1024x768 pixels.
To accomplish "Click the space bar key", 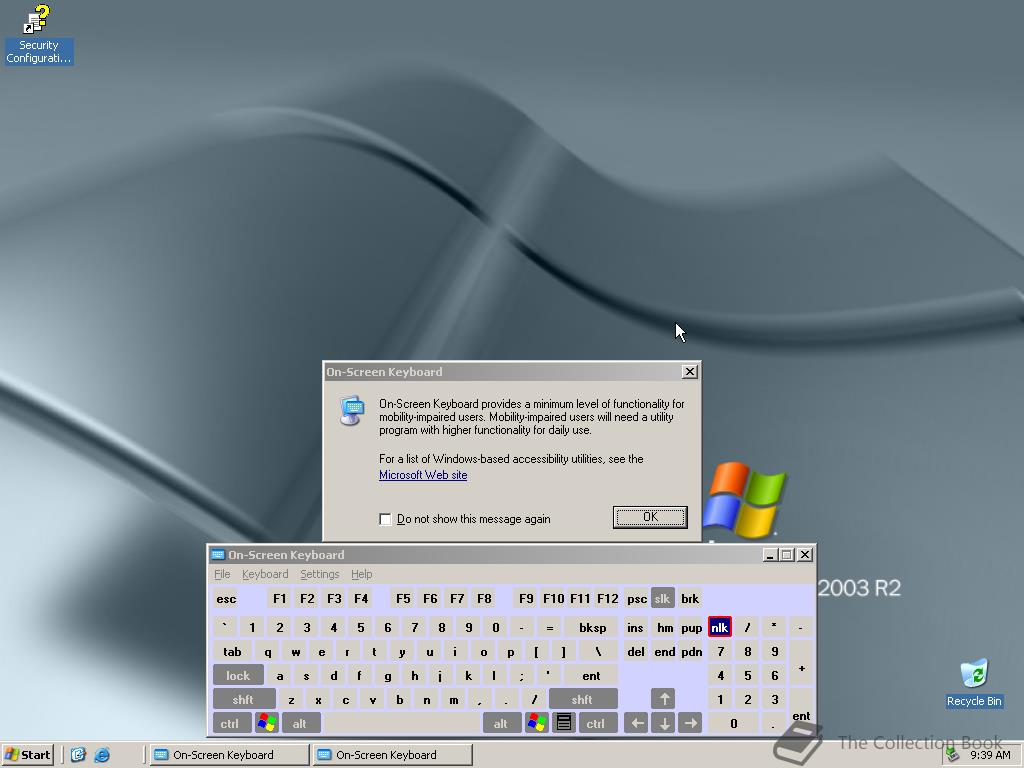I will (x=402, y=723).
